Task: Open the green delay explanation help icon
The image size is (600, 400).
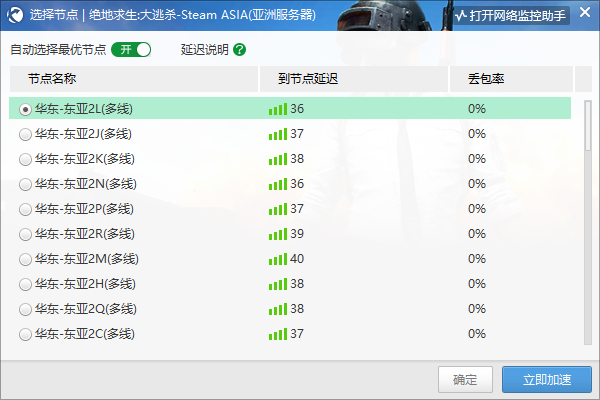Action: 239,50
